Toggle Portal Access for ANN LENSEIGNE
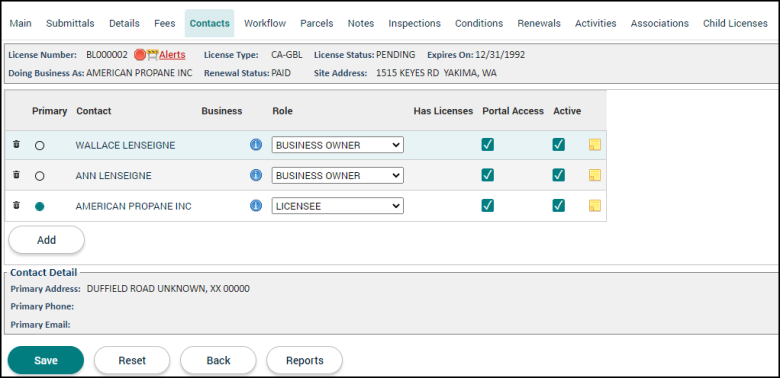The width and height of the screenshot is (780, 378). (x=488, y=175)
